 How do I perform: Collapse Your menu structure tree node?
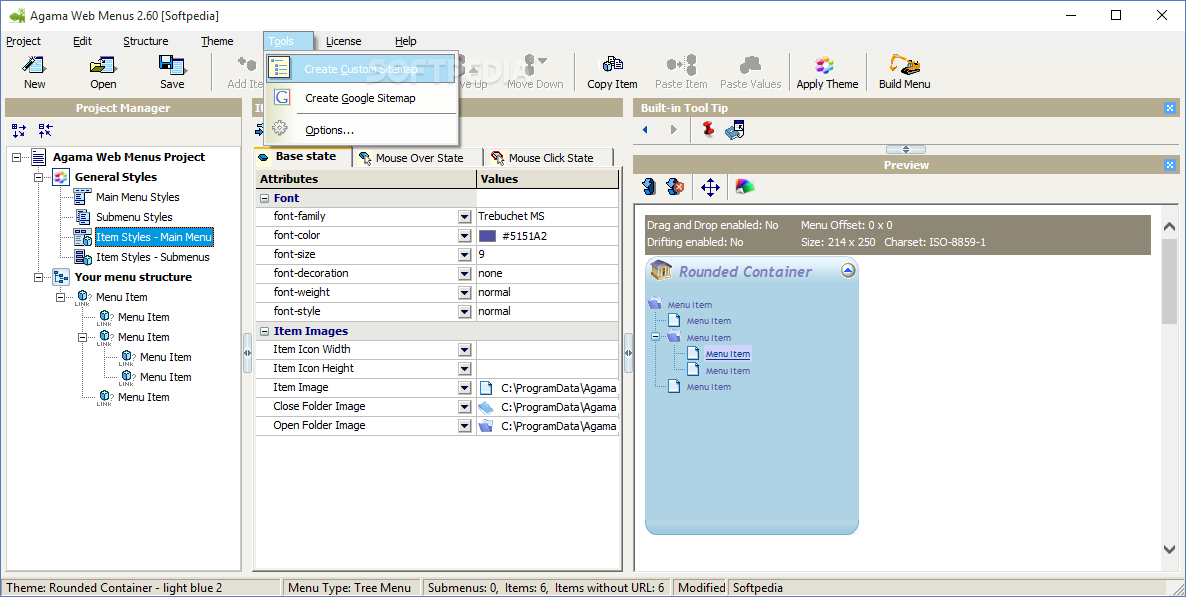[x=39, y=278]
